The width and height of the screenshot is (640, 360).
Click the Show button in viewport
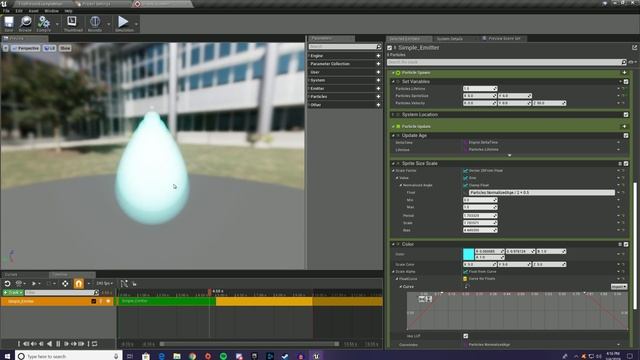coord(65,48)
